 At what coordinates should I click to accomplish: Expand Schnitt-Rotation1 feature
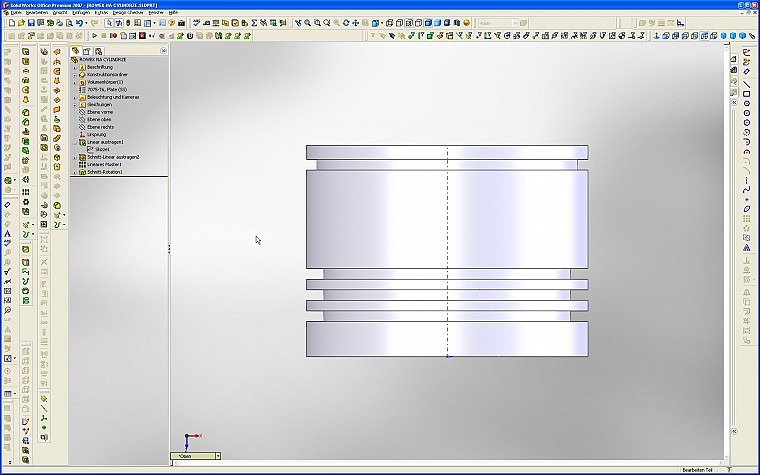click(75, 172)
